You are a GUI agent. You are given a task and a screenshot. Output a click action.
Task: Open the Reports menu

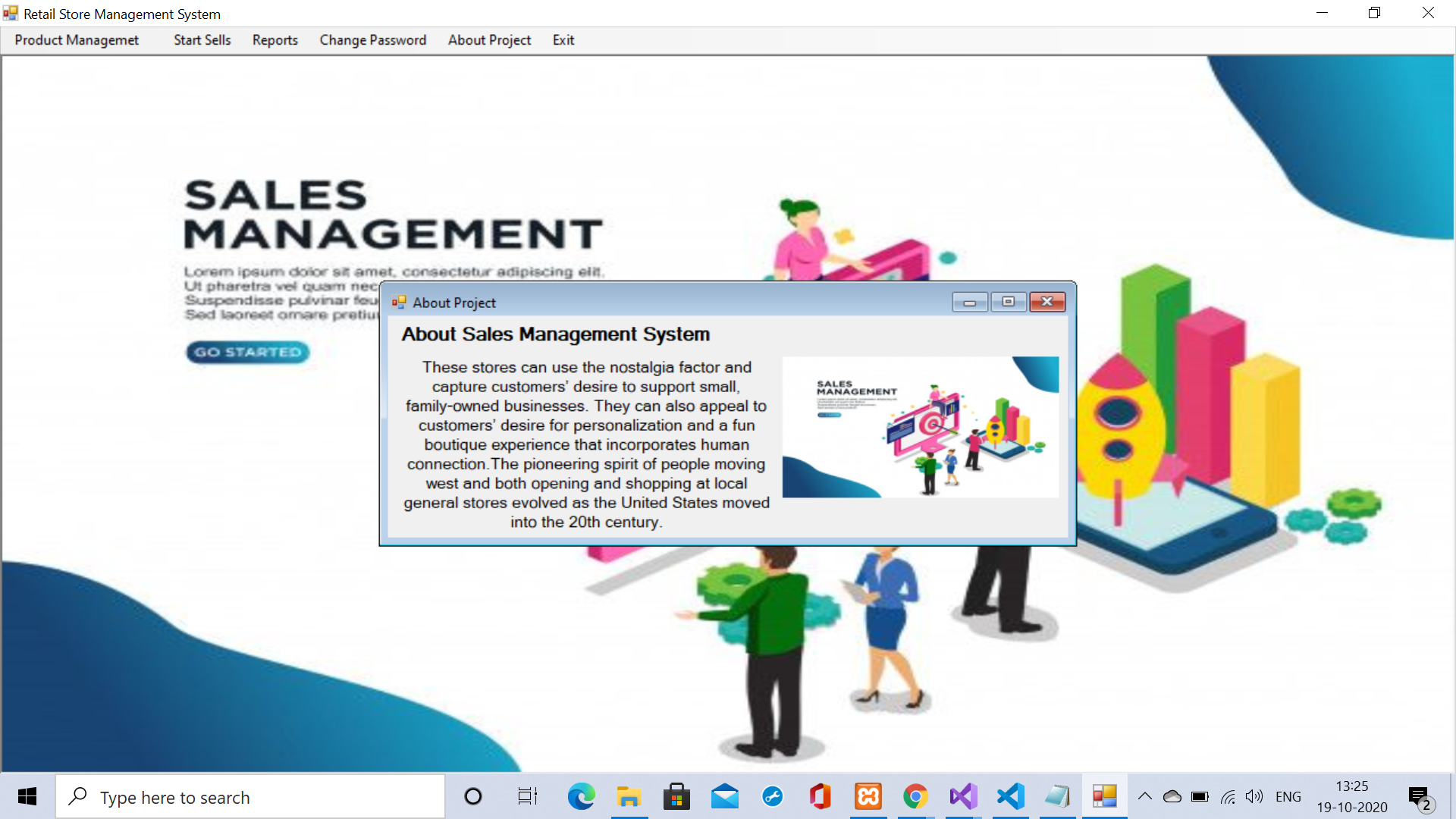point(275,40)
